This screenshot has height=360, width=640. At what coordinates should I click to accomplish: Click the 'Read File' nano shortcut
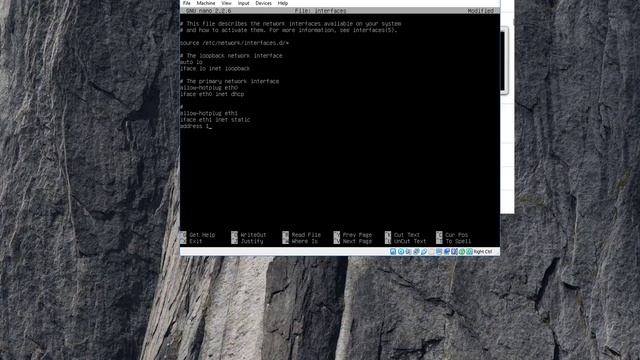coord(302,235)
